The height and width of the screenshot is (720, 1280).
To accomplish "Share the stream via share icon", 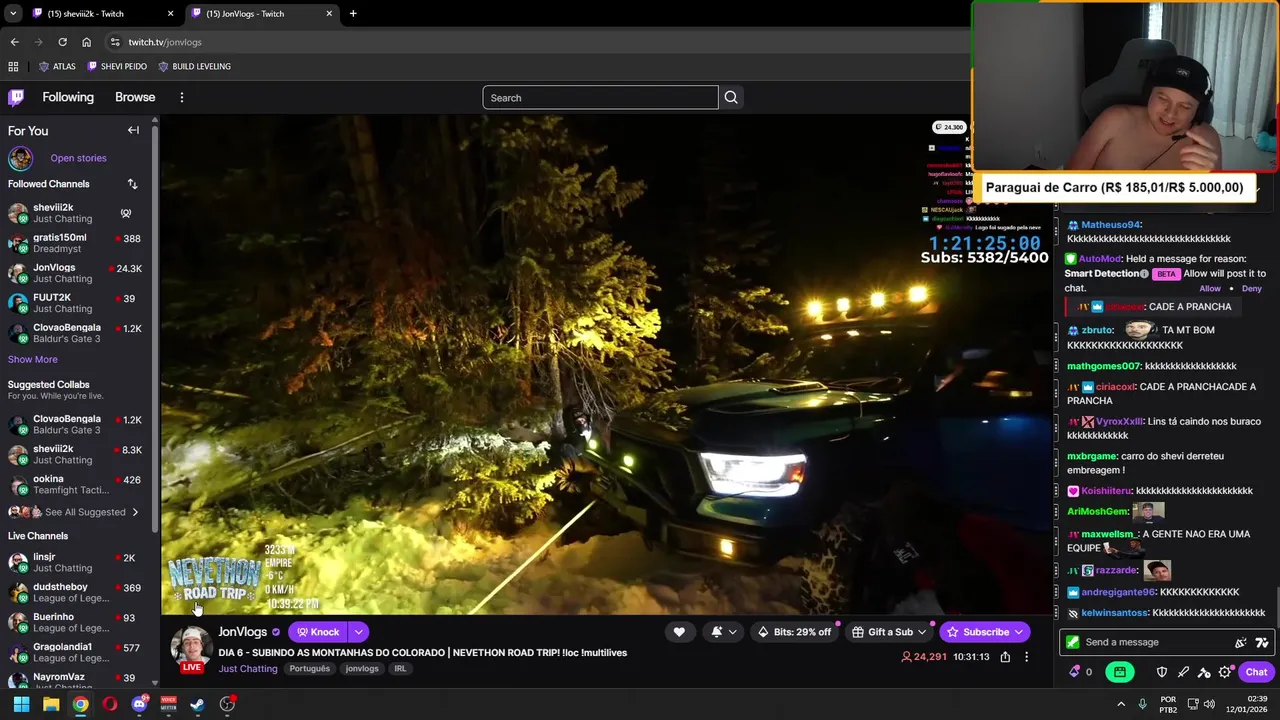I will (1005, 657).
